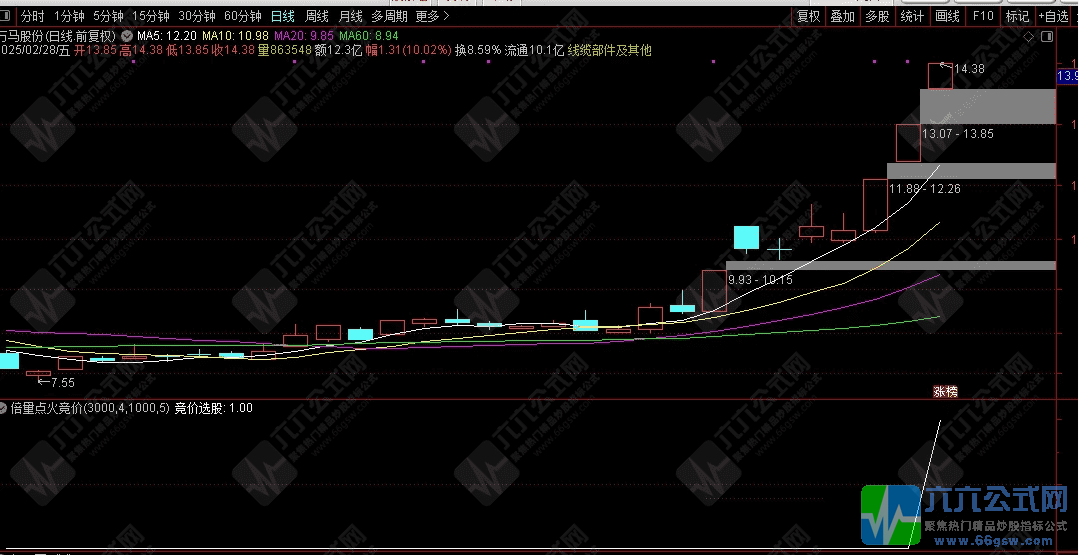Add stock via +自选 button
Viewport: 1079px width, 555px height.
pos(1054,16)
